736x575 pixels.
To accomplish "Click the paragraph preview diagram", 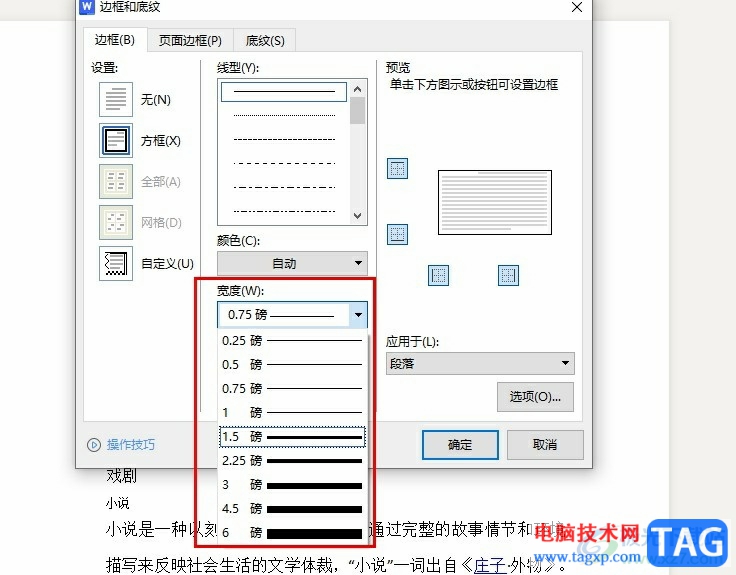I will click(x=495, y=202).
